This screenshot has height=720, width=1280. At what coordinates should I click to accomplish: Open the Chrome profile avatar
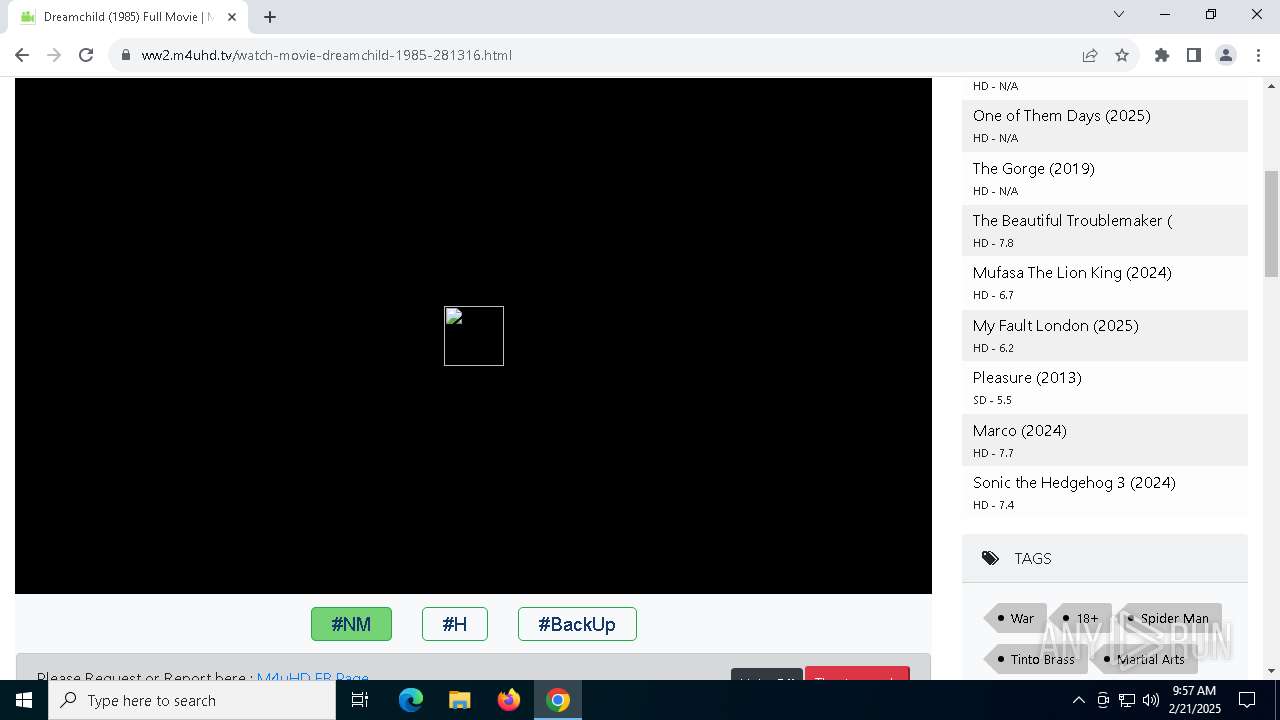click(x=1226, y=55)
